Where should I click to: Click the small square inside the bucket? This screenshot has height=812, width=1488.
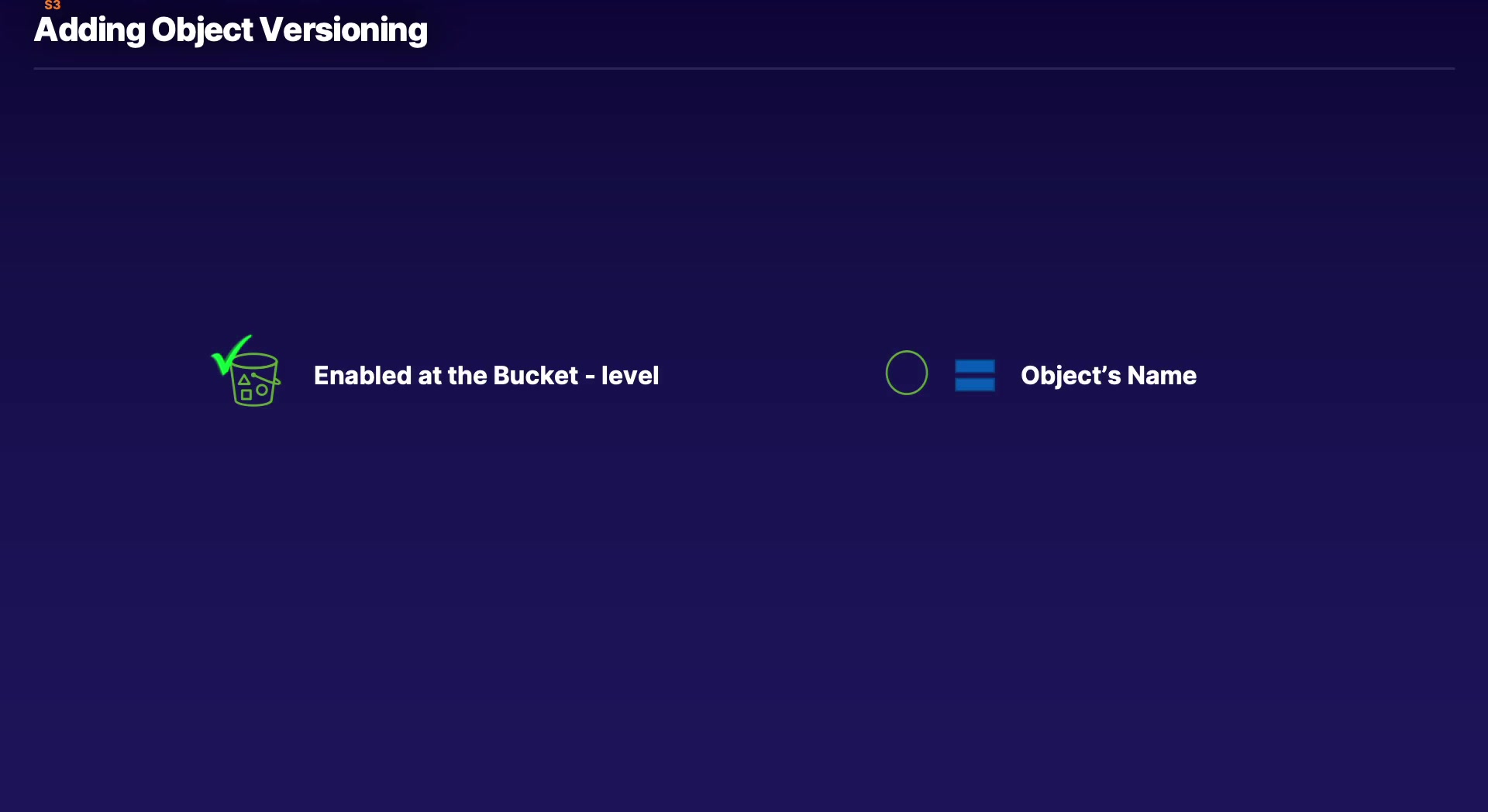[246, 394]
